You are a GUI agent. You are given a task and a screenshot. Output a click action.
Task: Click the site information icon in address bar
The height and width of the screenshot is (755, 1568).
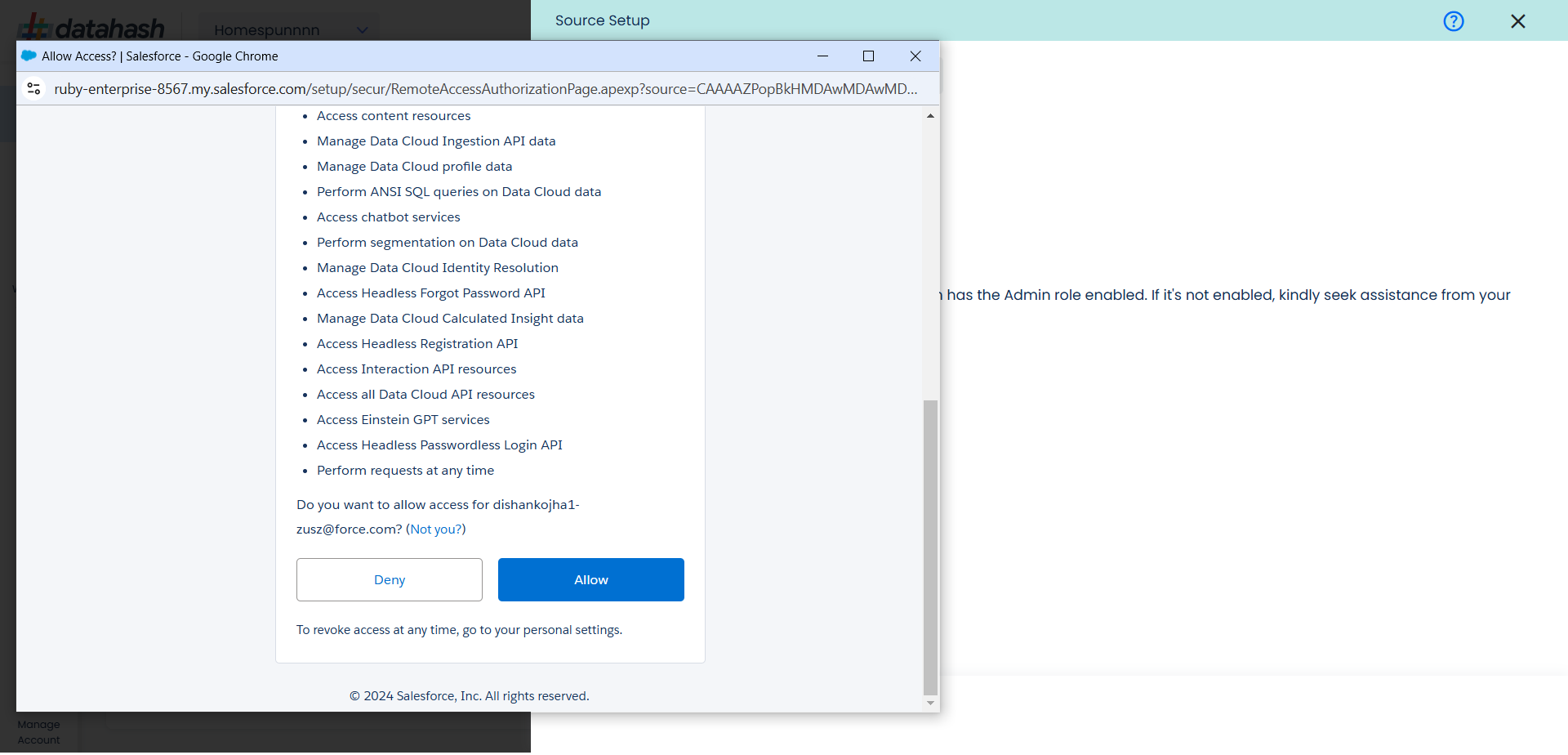point(34,88)
